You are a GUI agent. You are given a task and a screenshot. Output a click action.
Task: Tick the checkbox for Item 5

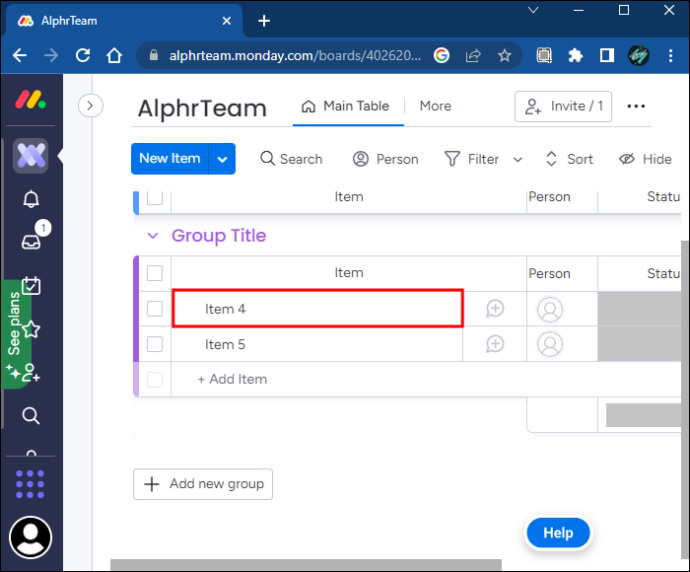tap(154, 344)
